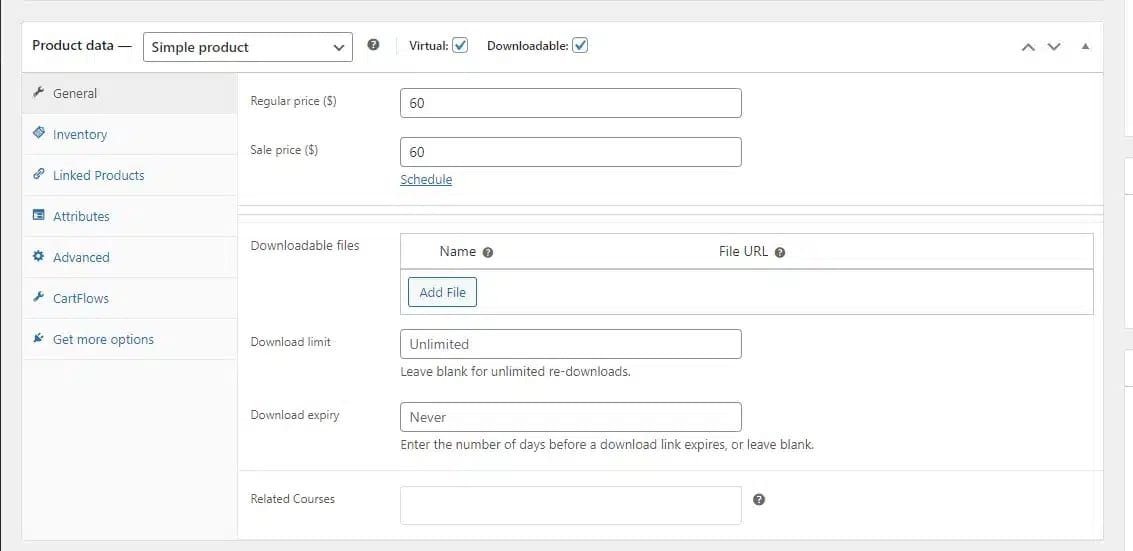Screen dimensions: 1133x551
Task: Focus the Related Courses field
Action: click(571, 506)
